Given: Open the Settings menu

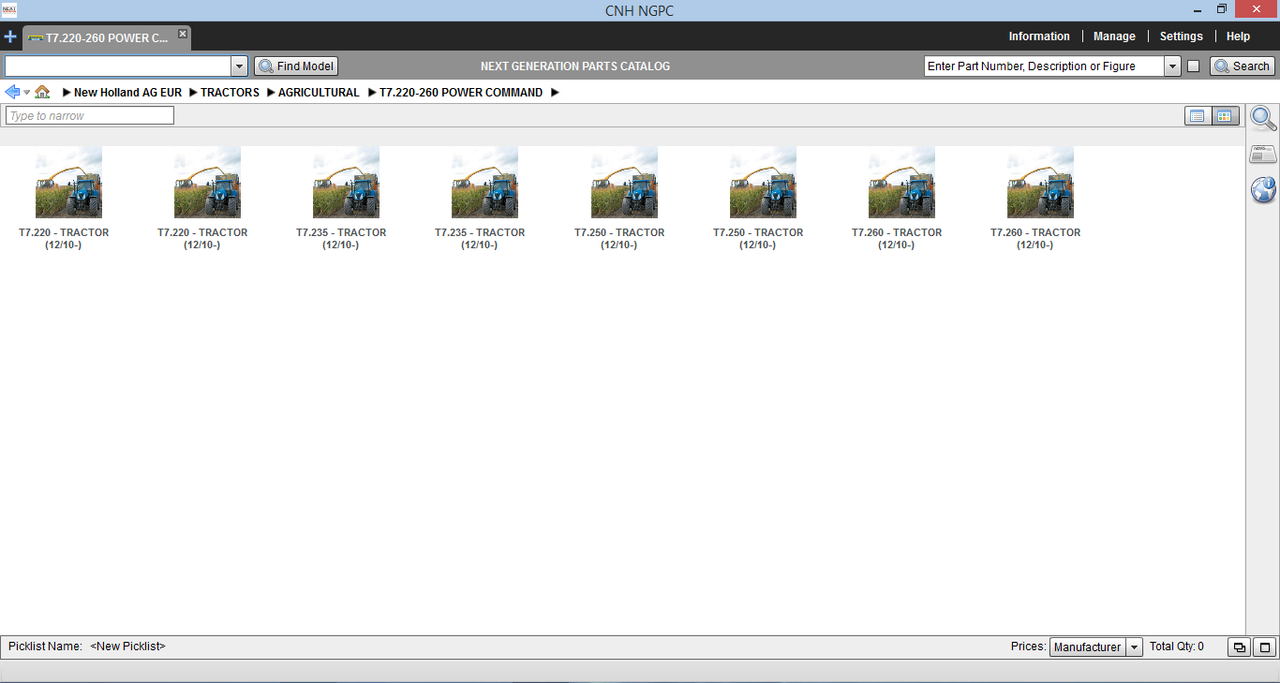Looking at the screenshot, I should (1181, 36).
